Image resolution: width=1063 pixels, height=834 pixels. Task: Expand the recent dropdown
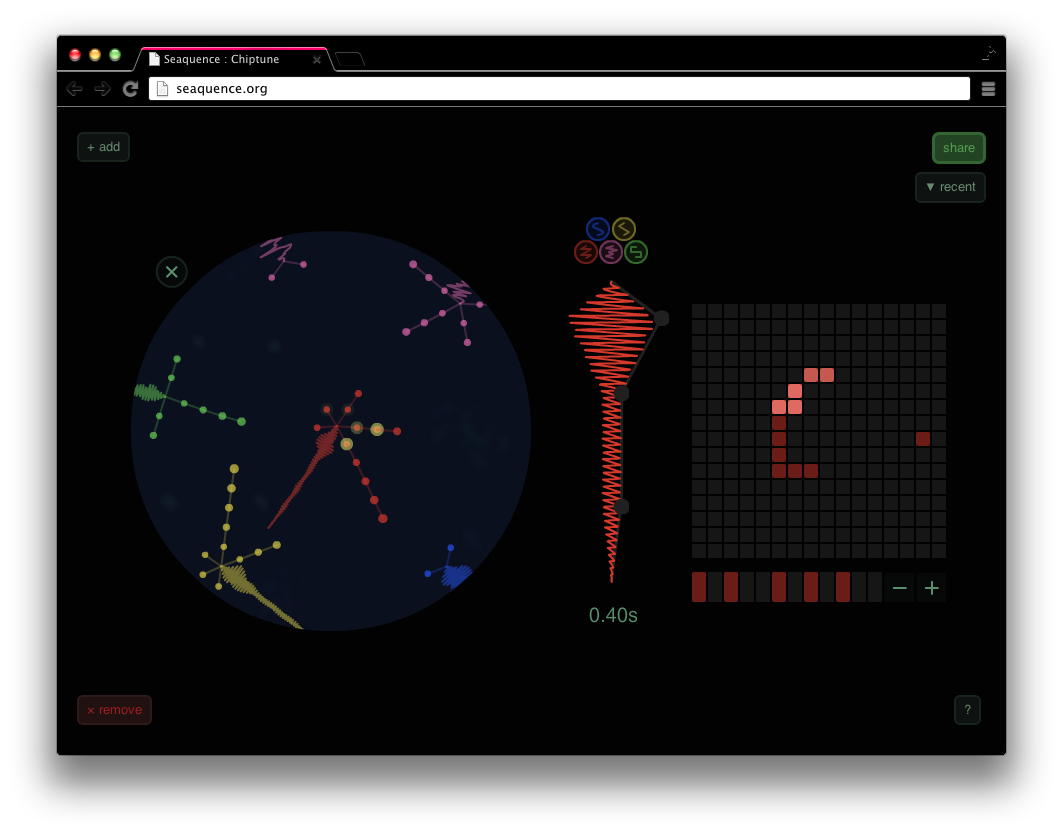[x=950, y=187]
